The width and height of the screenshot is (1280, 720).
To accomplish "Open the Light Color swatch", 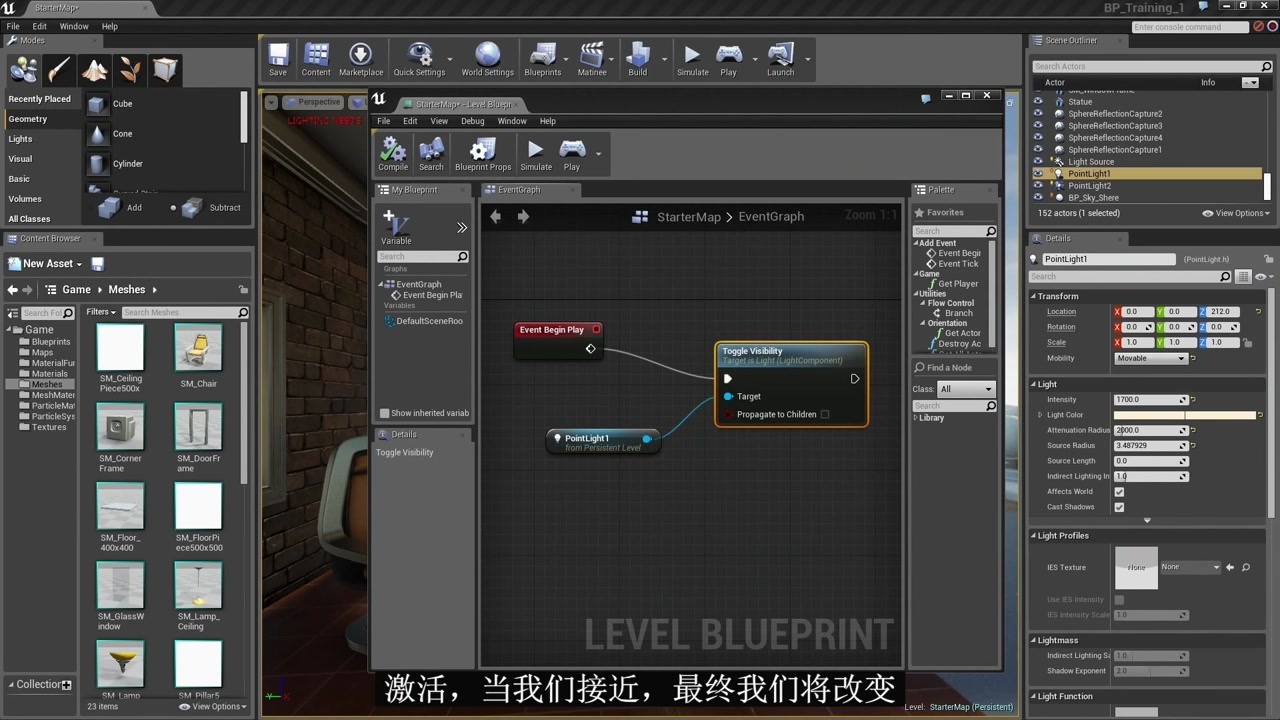I will coord(1185,415).
